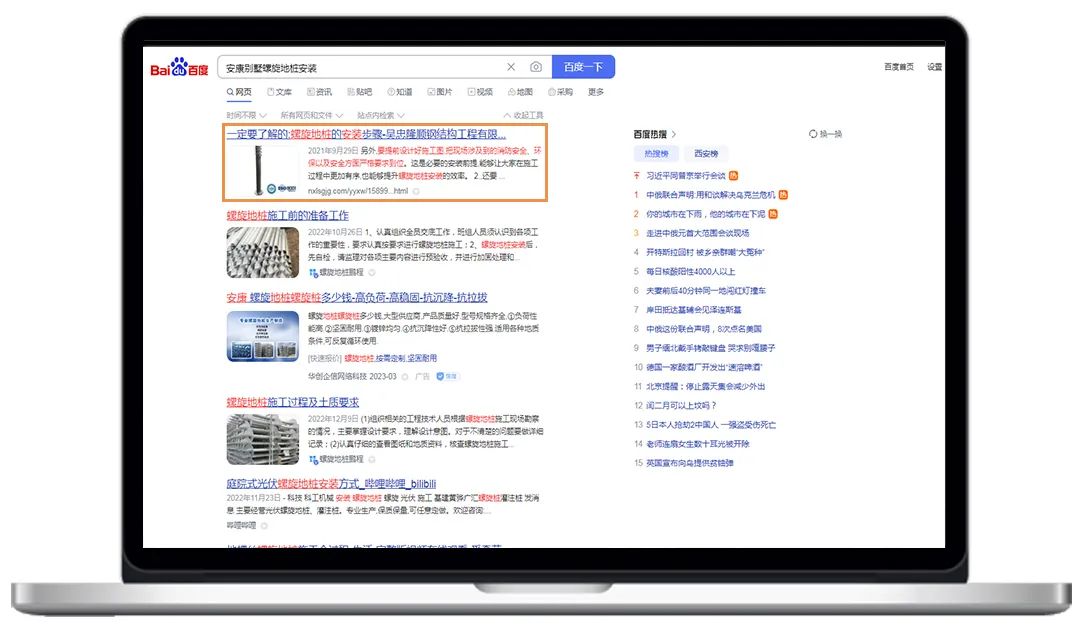The image size is (1080, 628).
Task: Click the refresh icon beside 换一换
Action: click(x=813, y=134)
